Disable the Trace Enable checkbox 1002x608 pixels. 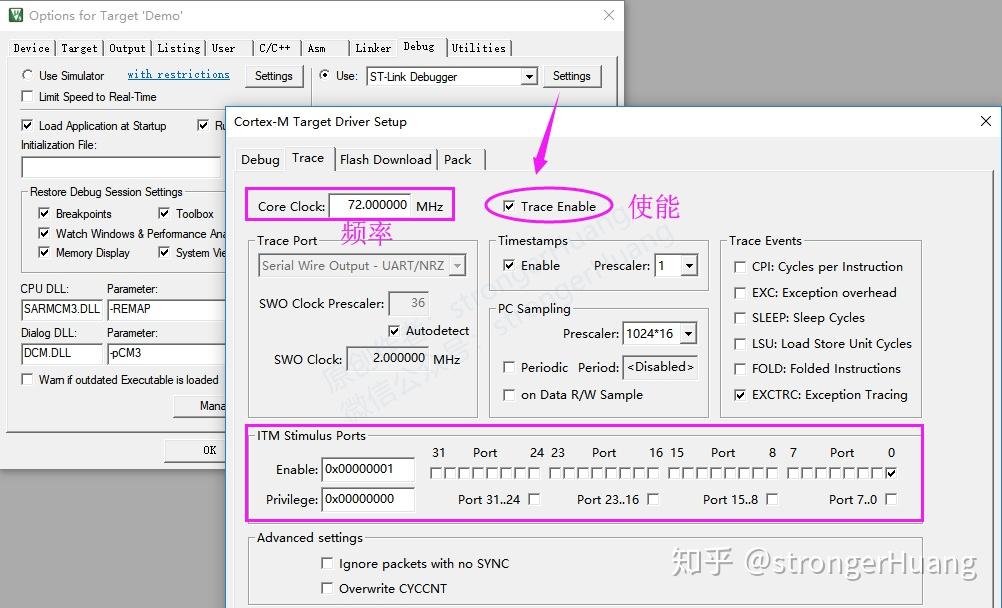[x=510, y=204]
